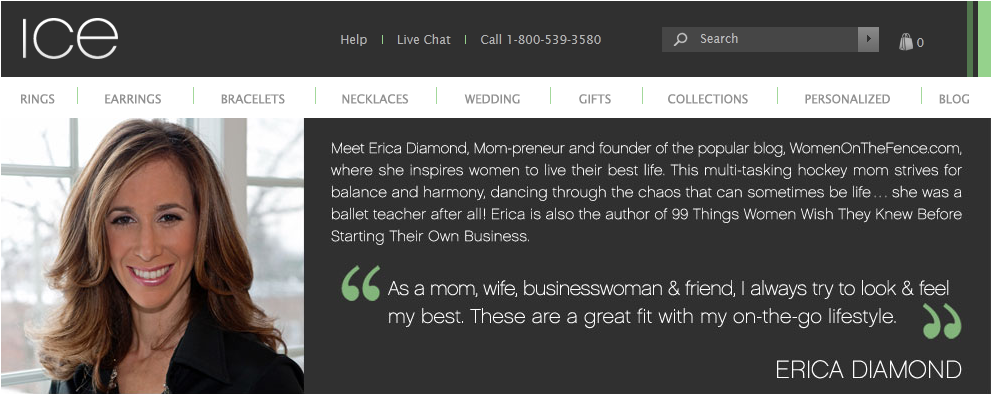Open the Wedding section
This screenshot has width=992, height=394.
(492, 99)
